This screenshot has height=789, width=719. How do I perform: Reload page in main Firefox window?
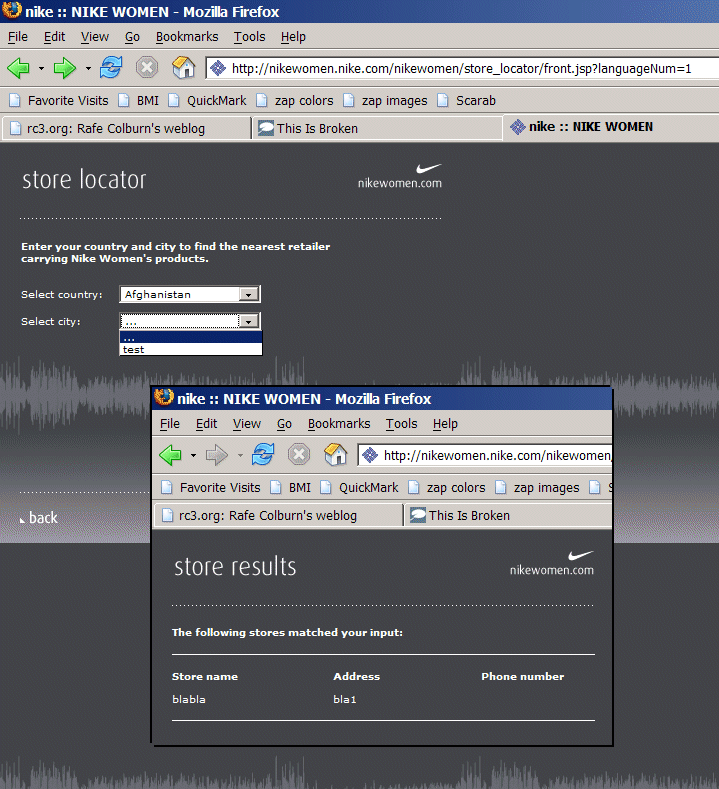pos(111,67)
